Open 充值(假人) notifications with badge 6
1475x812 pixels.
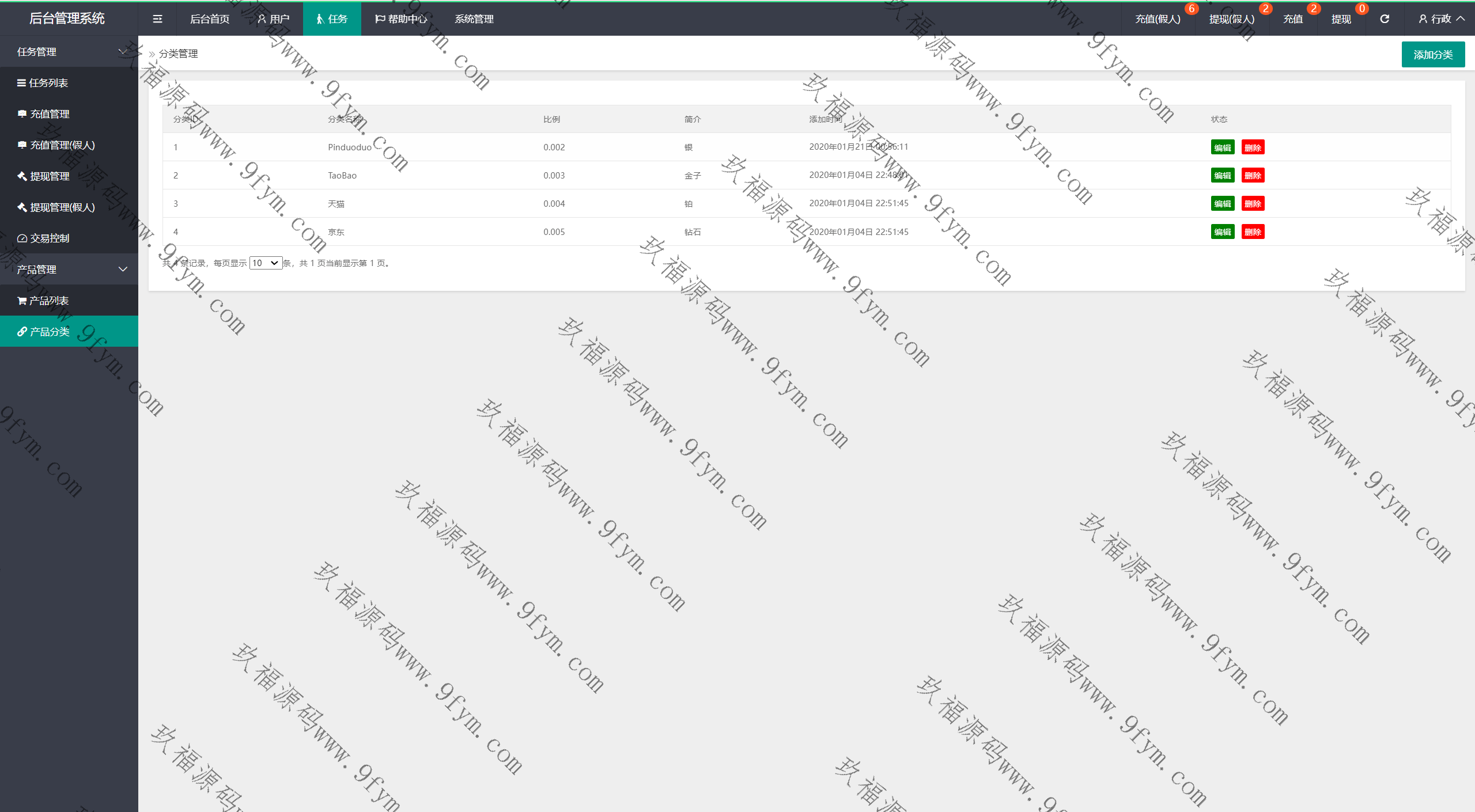coord(1158,19)
